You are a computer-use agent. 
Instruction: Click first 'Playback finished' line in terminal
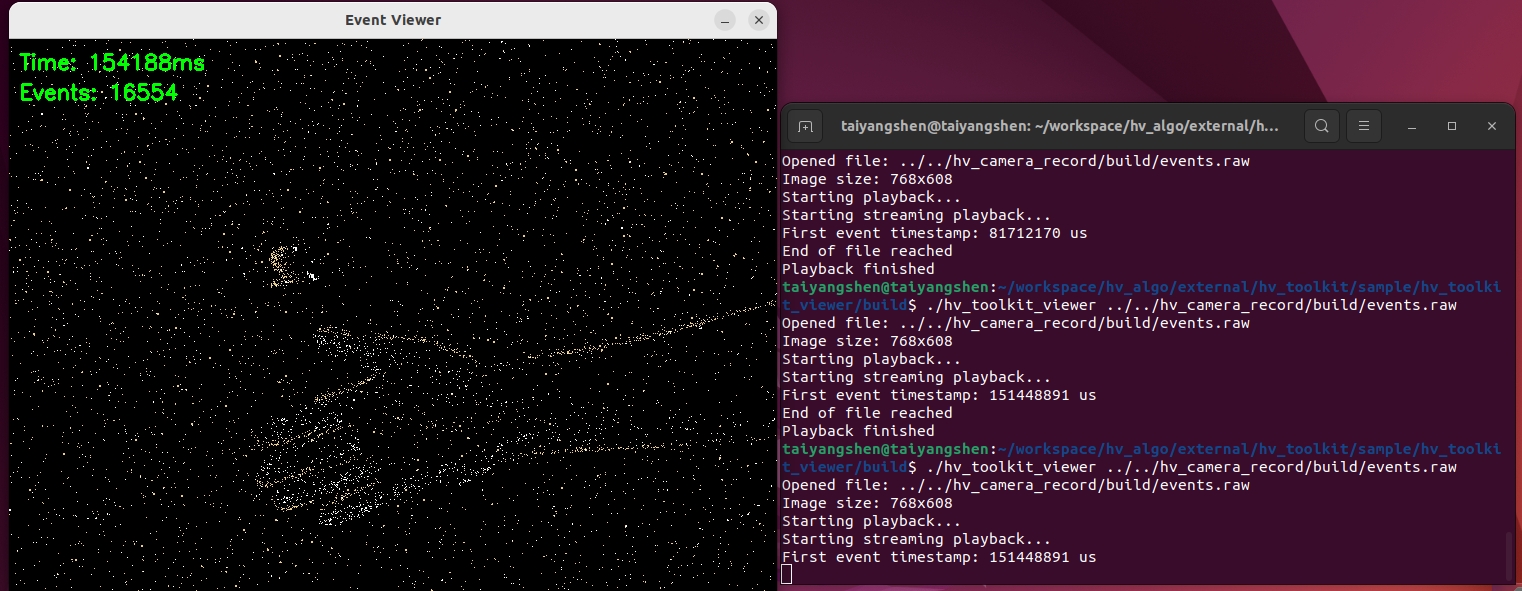pyautogui.click(x=858, y=269)
